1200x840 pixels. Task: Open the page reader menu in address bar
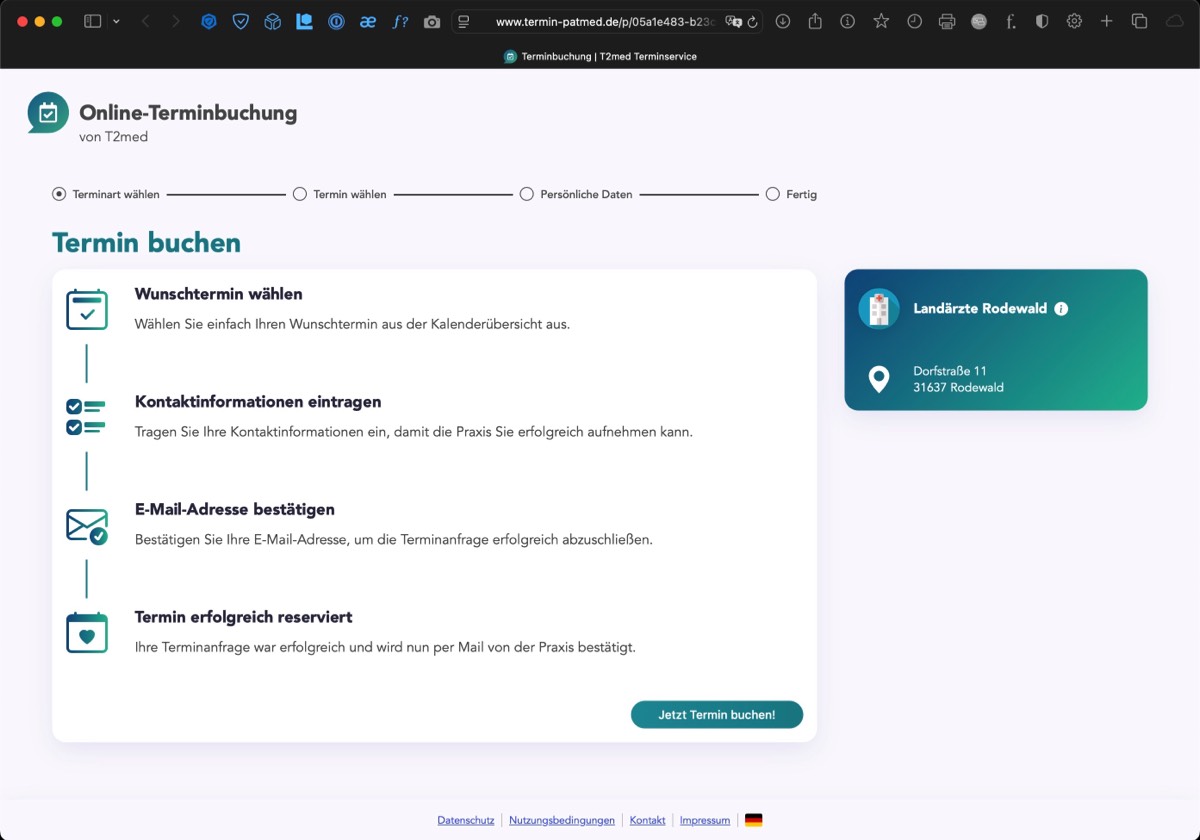pyautogui.click(x=464, y=21)
